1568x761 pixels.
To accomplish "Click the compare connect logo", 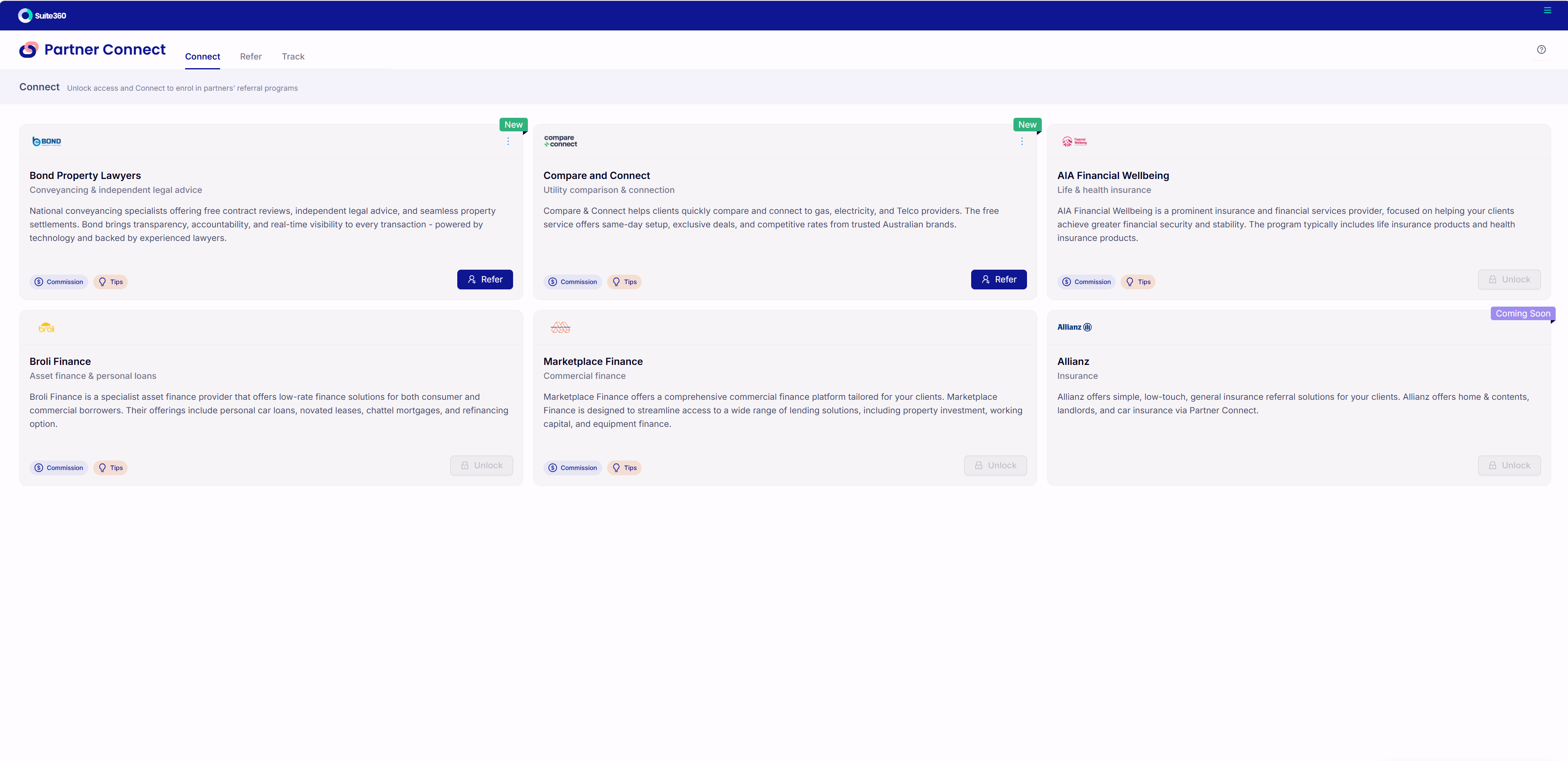I will (x=560, y=141).
